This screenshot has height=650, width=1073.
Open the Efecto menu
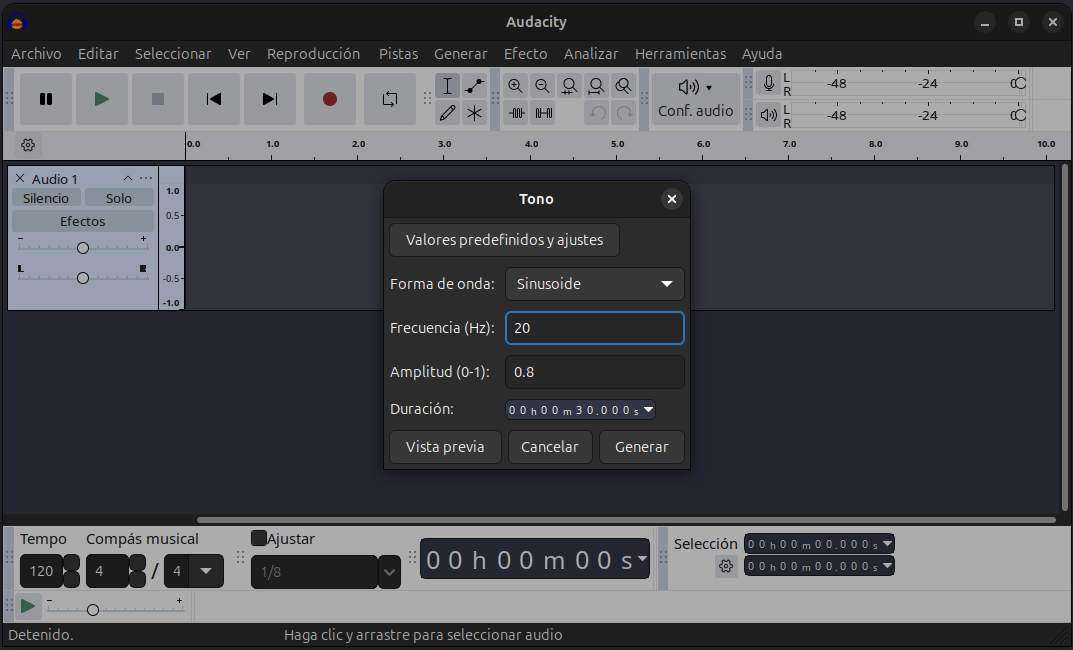[526, 54]
